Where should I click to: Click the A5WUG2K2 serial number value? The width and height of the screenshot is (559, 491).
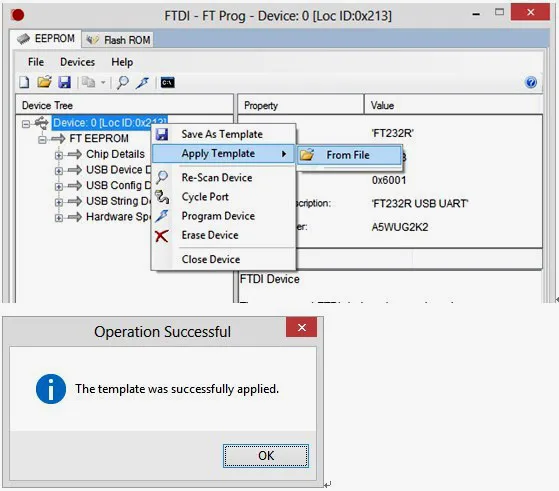400,227
